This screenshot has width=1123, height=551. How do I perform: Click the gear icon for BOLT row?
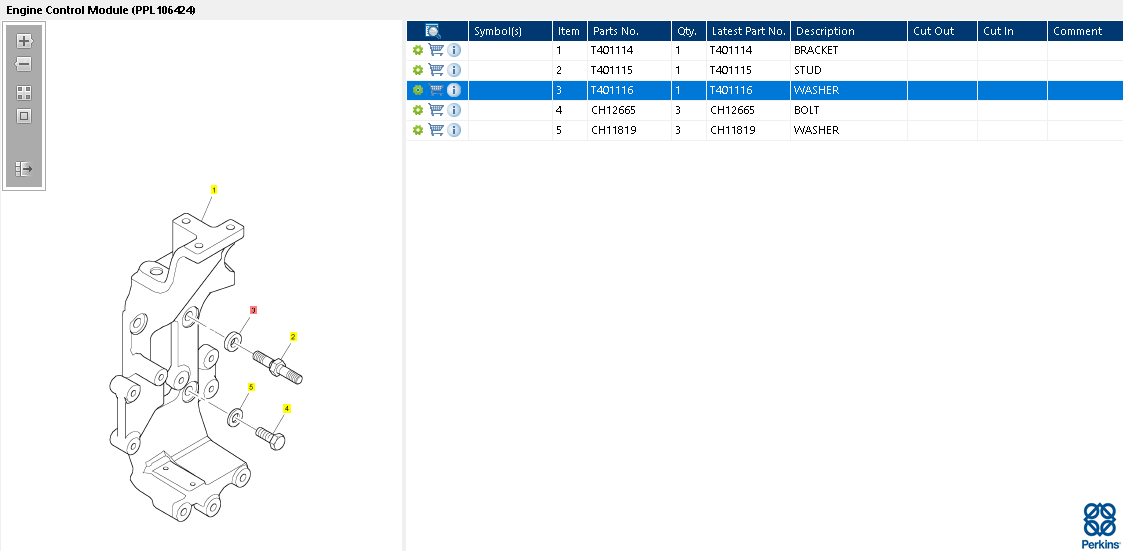418,110
